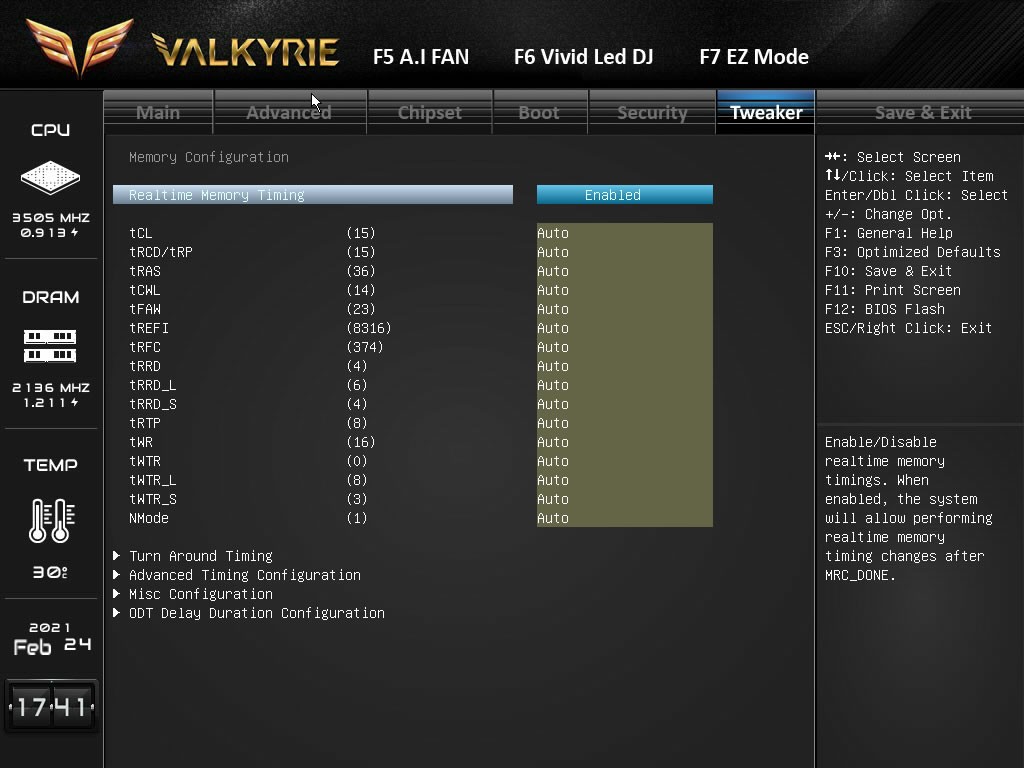Image resolution: width=1024 pixels, height=768 pixels.
Task: Open the tWR Auto value field
Action: [x=625, y=441]
